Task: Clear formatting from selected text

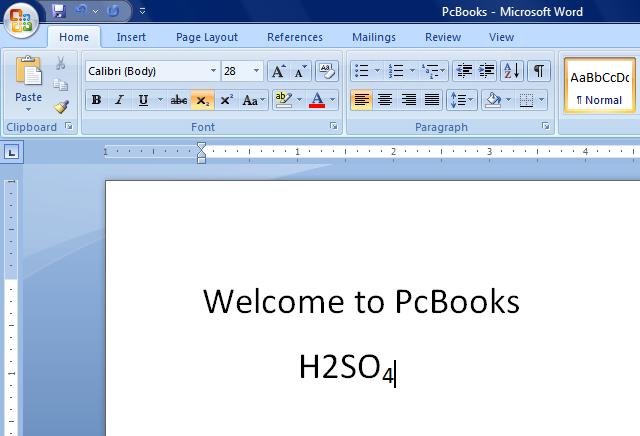Action: (327, 71)
